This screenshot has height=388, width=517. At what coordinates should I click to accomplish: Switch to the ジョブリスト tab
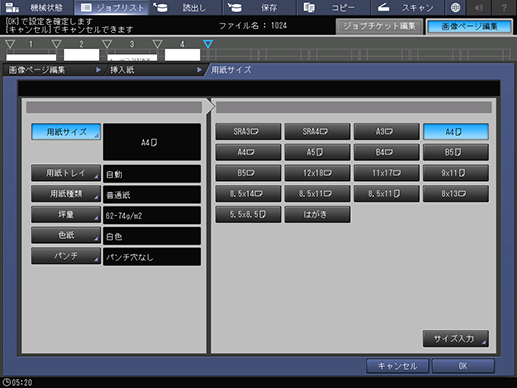click(111, 7)
